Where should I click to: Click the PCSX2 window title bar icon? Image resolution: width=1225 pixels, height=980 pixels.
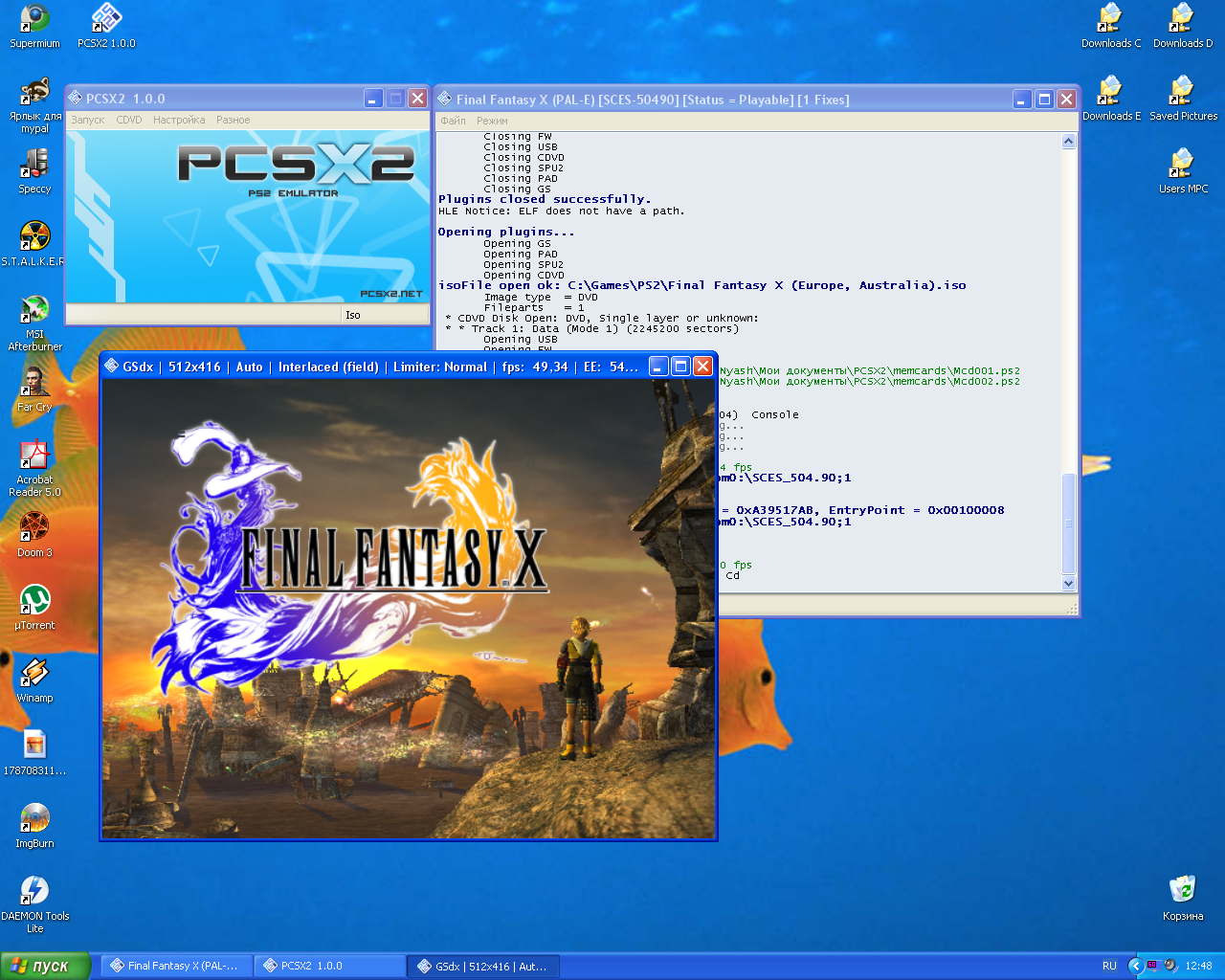(x=75, y=99)
